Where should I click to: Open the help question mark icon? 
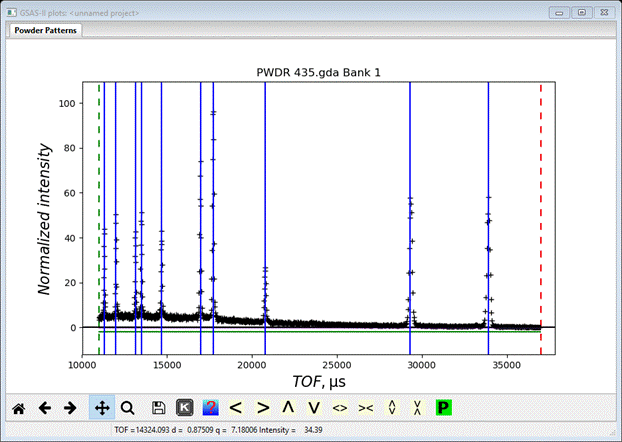tap(211, 408)
